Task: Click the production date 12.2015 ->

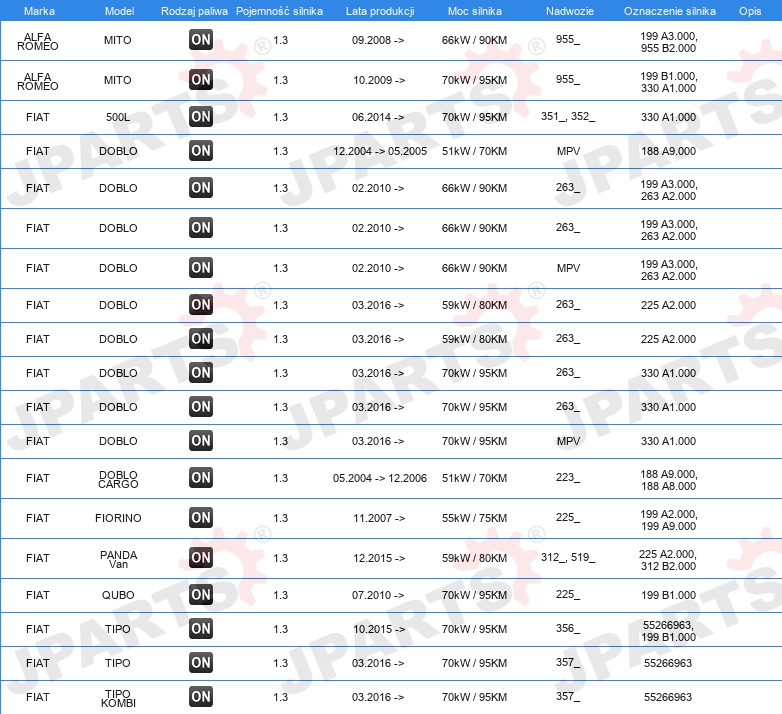Action: 379,558
